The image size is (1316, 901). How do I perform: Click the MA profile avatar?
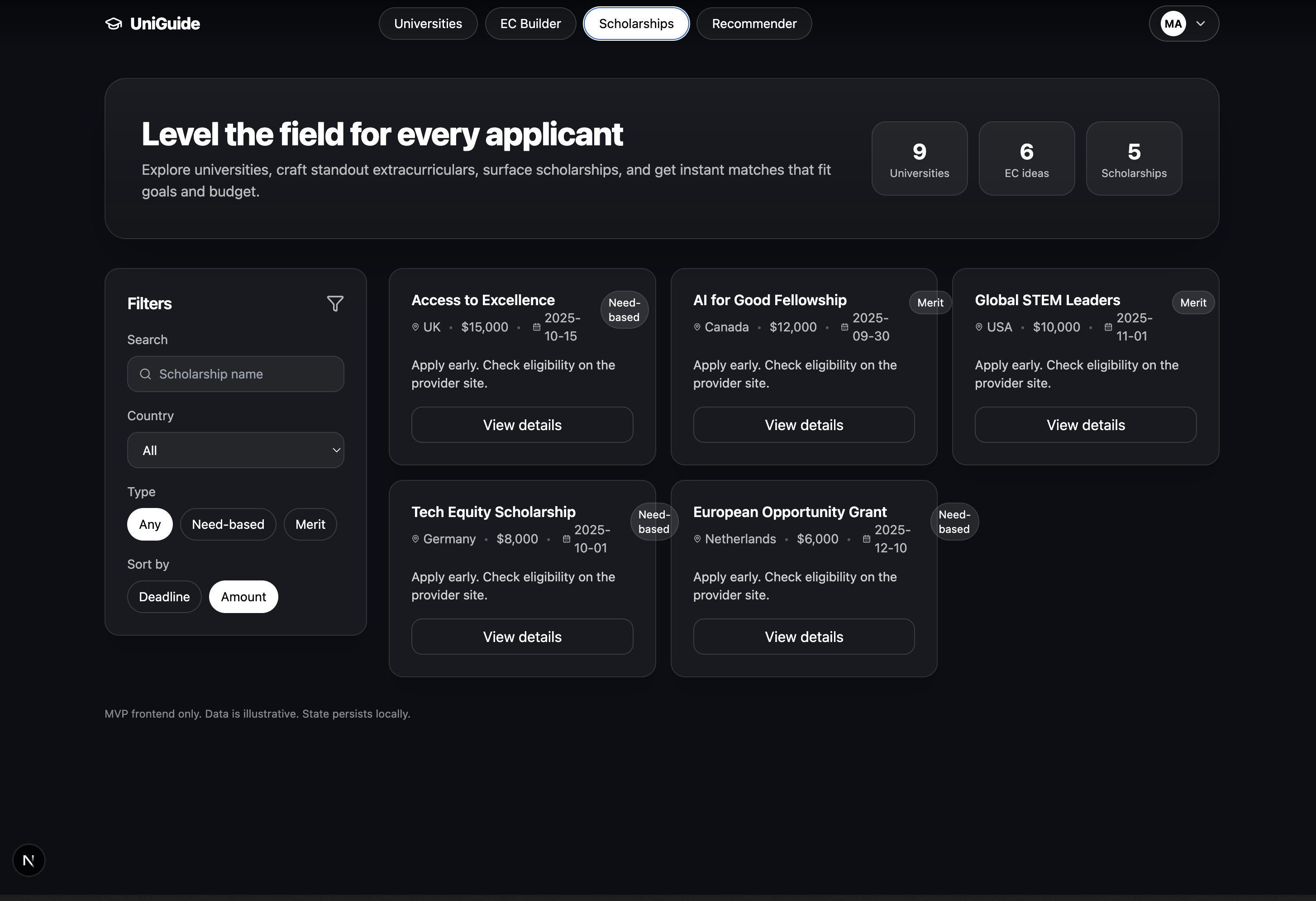1173,24
